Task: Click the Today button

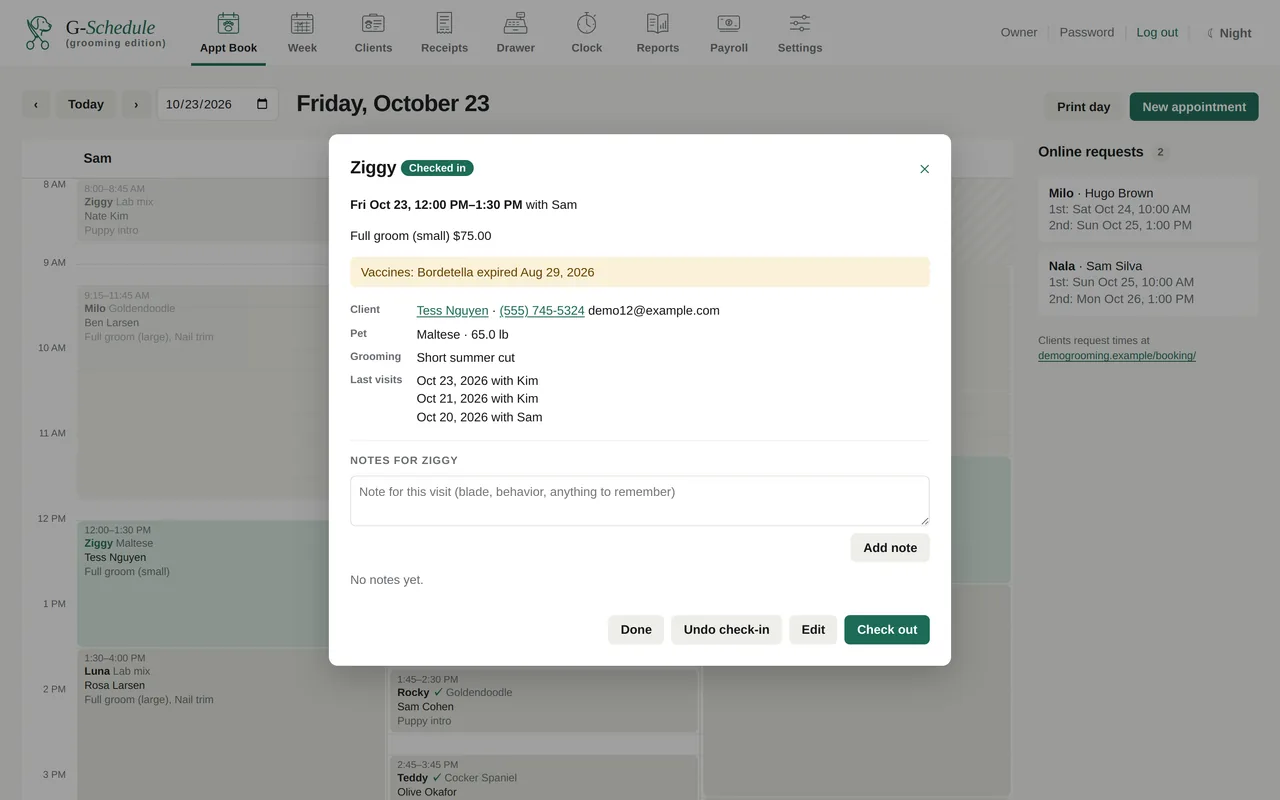Action: click(86, 104)
